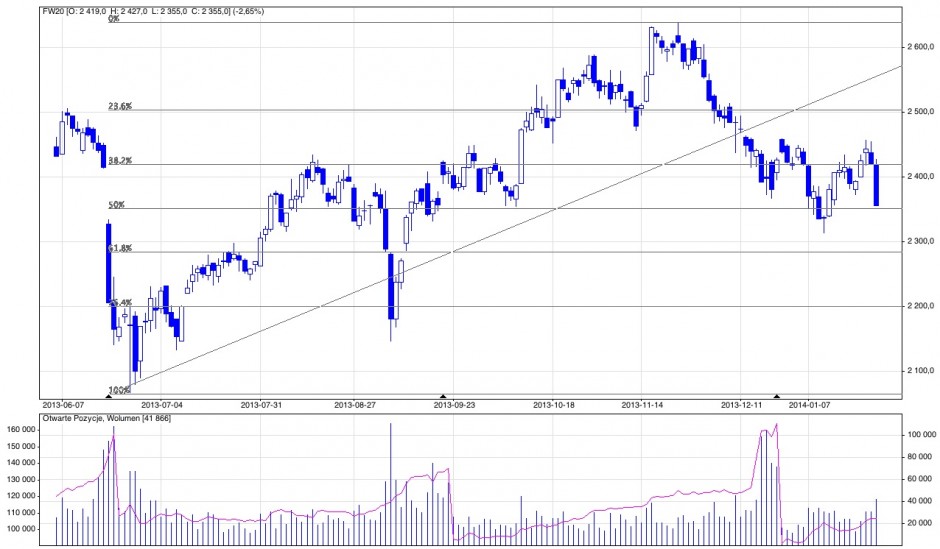940x549 pixels.
Task: Click the 38.2% Fibonacci retracement label
Action: click(119, 160)
